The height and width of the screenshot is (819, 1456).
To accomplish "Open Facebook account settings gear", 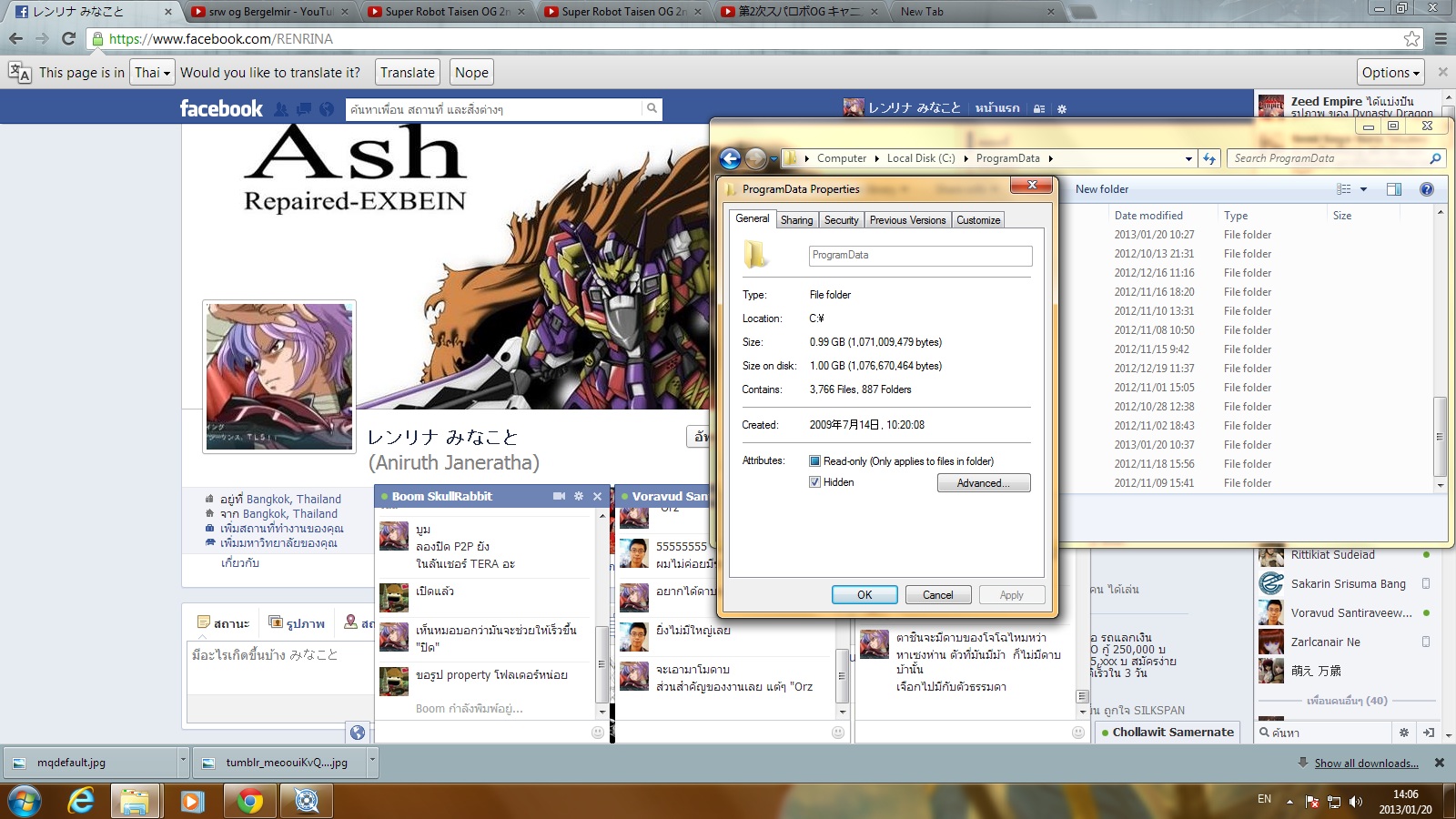I will [x=1062, y=108].
